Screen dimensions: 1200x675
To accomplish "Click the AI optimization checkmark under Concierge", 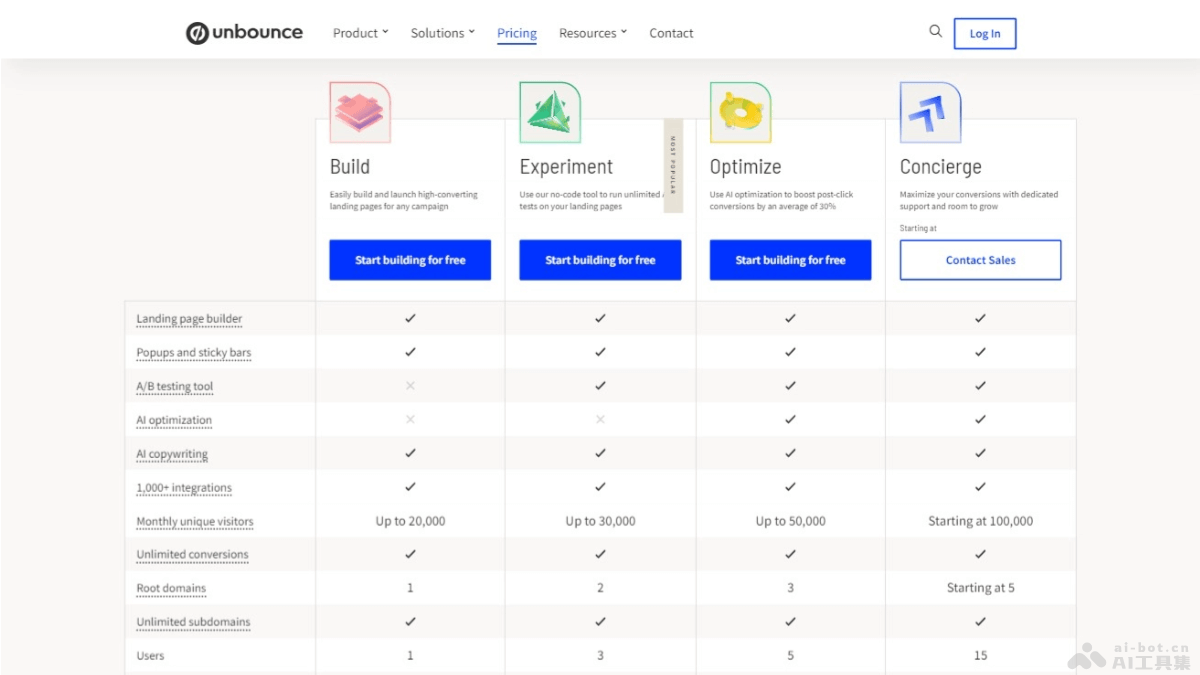I will tap(980, 420).
